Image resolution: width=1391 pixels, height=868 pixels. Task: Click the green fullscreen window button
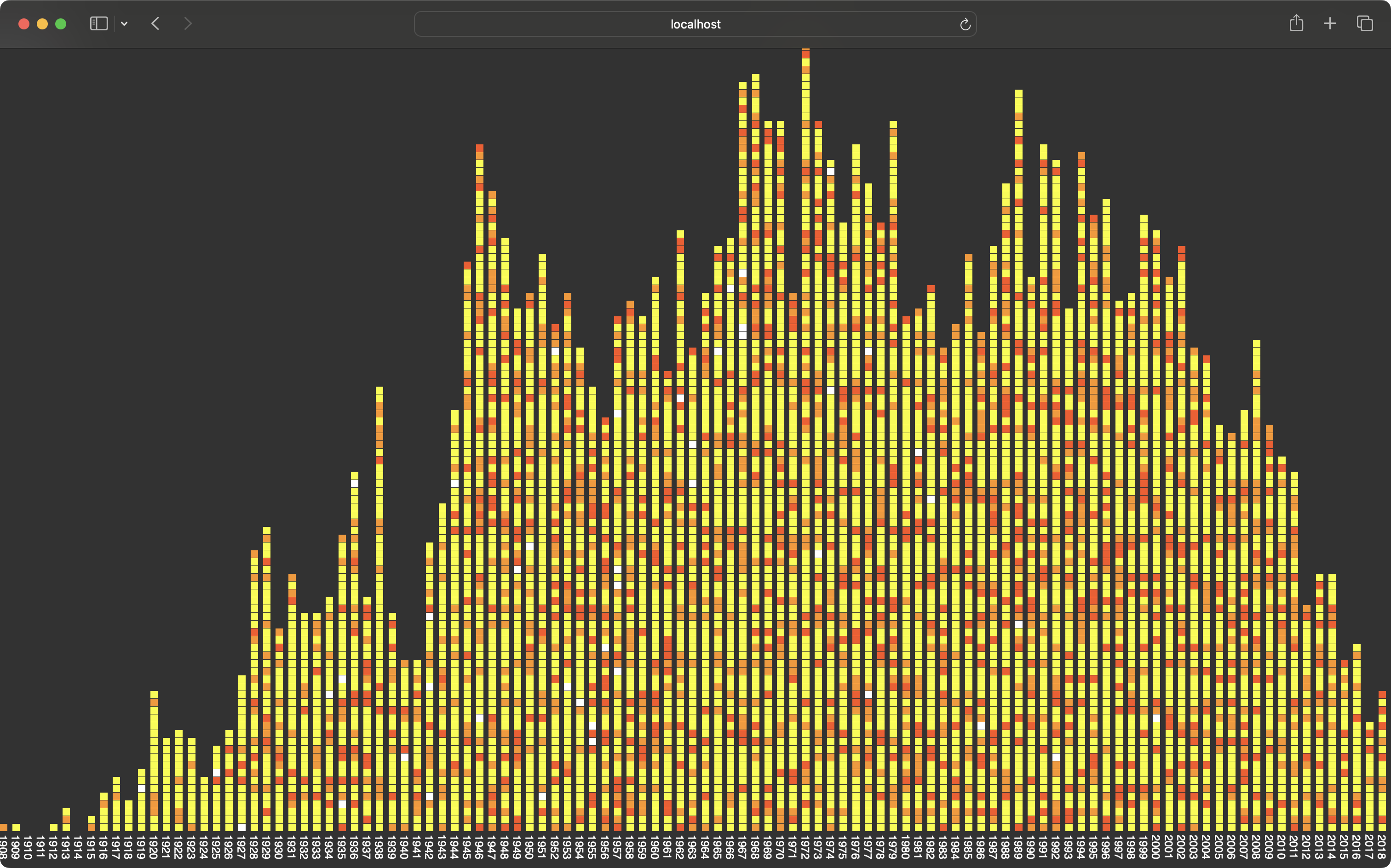(x=60, y=23)
